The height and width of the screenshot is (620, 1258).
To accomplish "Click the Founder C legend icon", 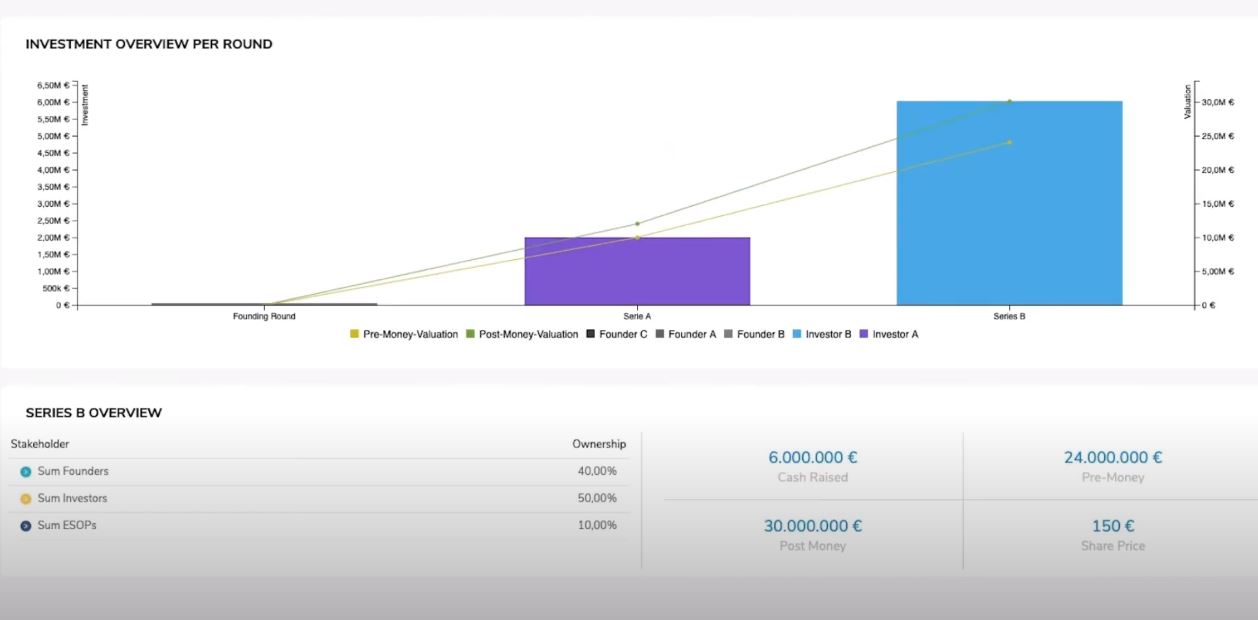I will pos(588,334).
